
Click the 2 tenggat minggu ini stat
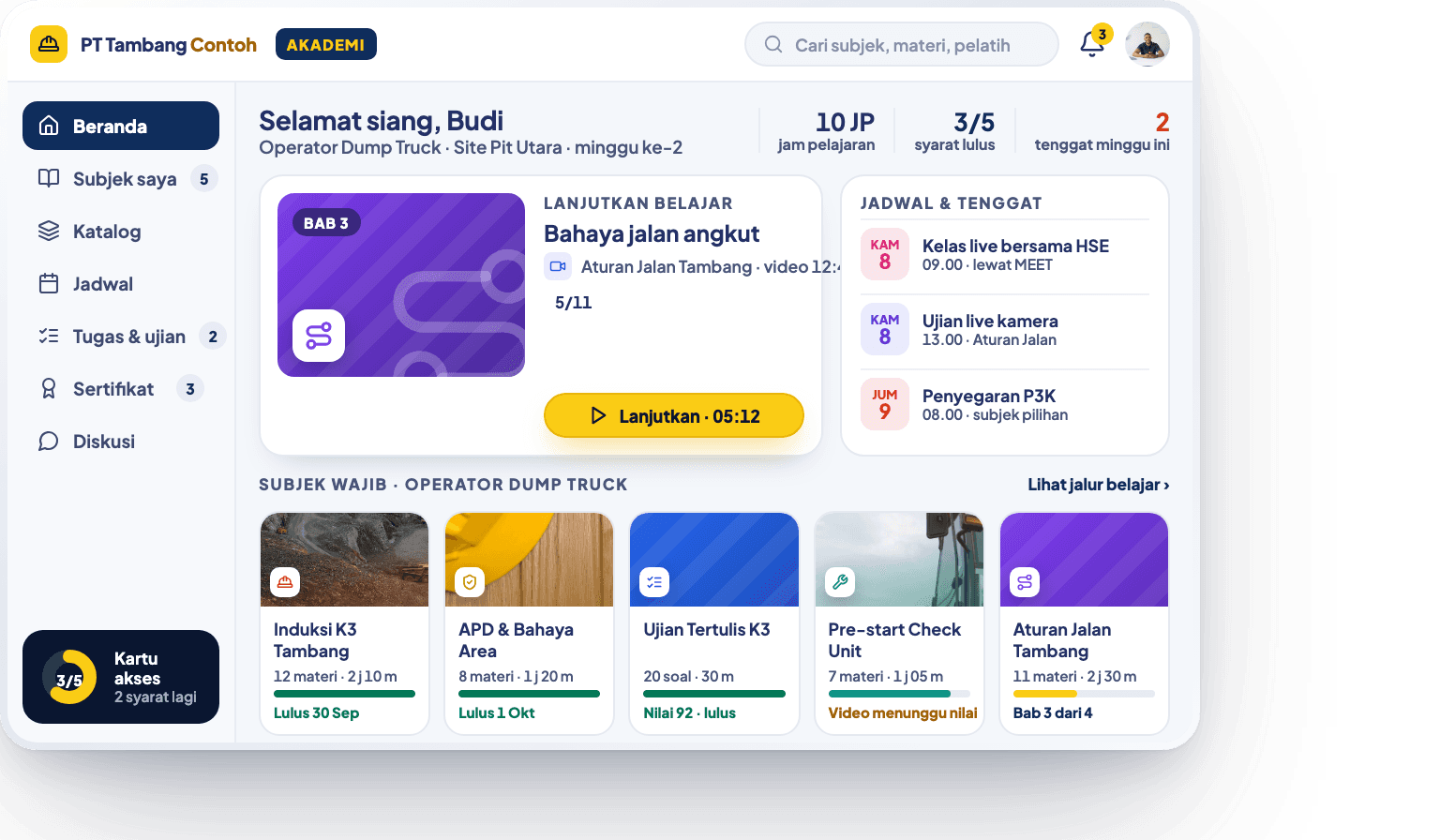[x=1102, y=131]
